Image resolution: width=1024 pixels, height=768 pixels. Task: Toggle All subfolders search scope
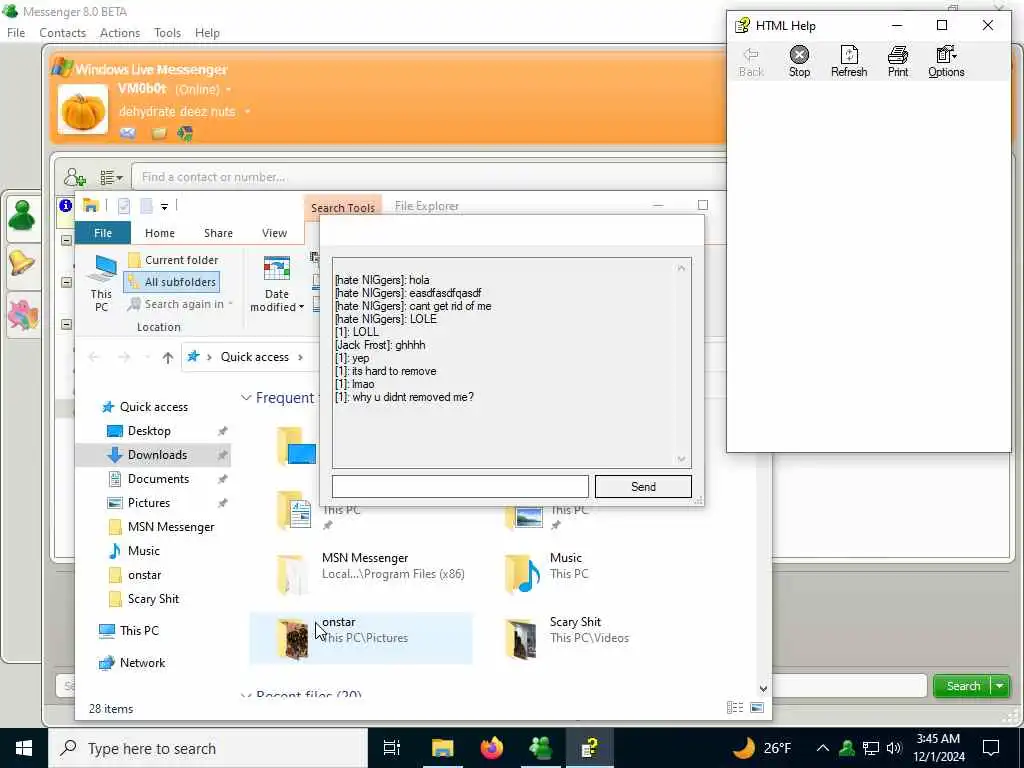coord(172,282)
